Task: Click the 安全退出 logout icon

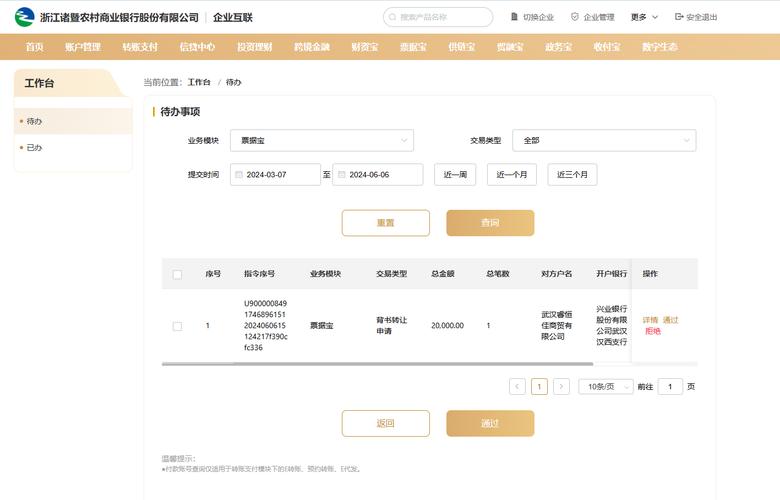Action: coord(679,17)
